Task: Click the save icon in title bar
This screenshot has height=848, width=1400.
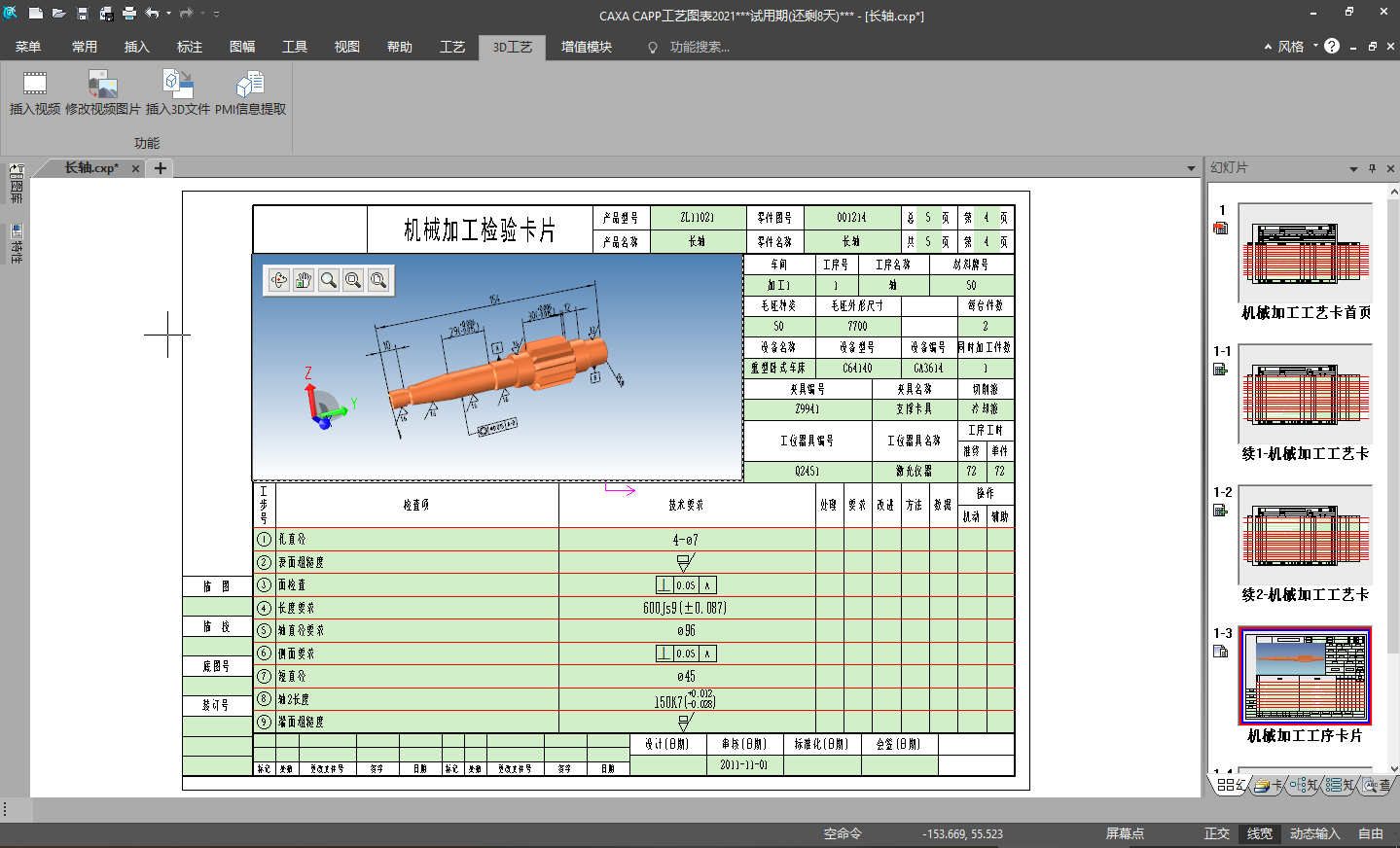Action: click(83, 14)
